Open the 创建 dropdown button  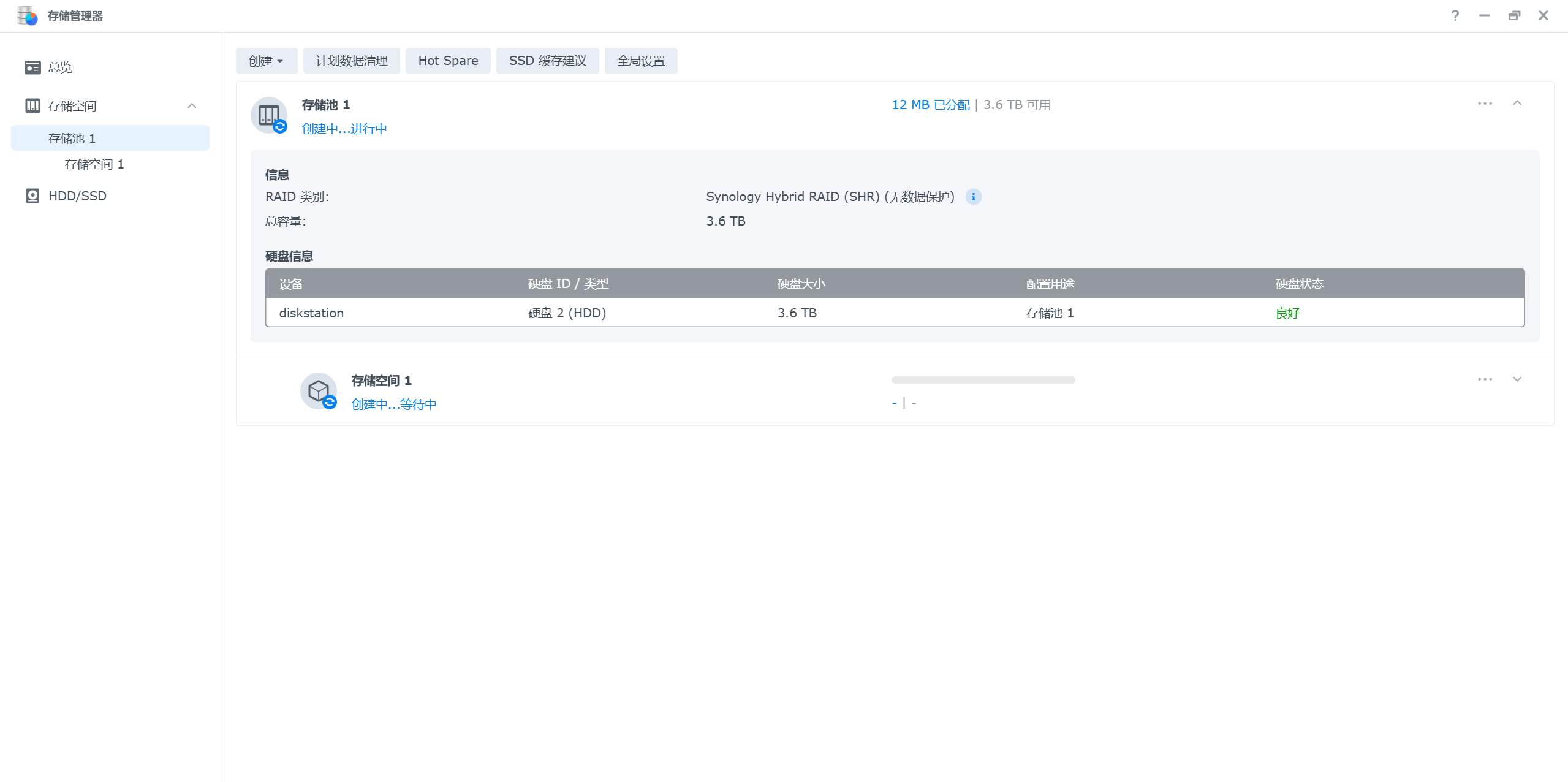pyautogui.click(x=266, y=61)
